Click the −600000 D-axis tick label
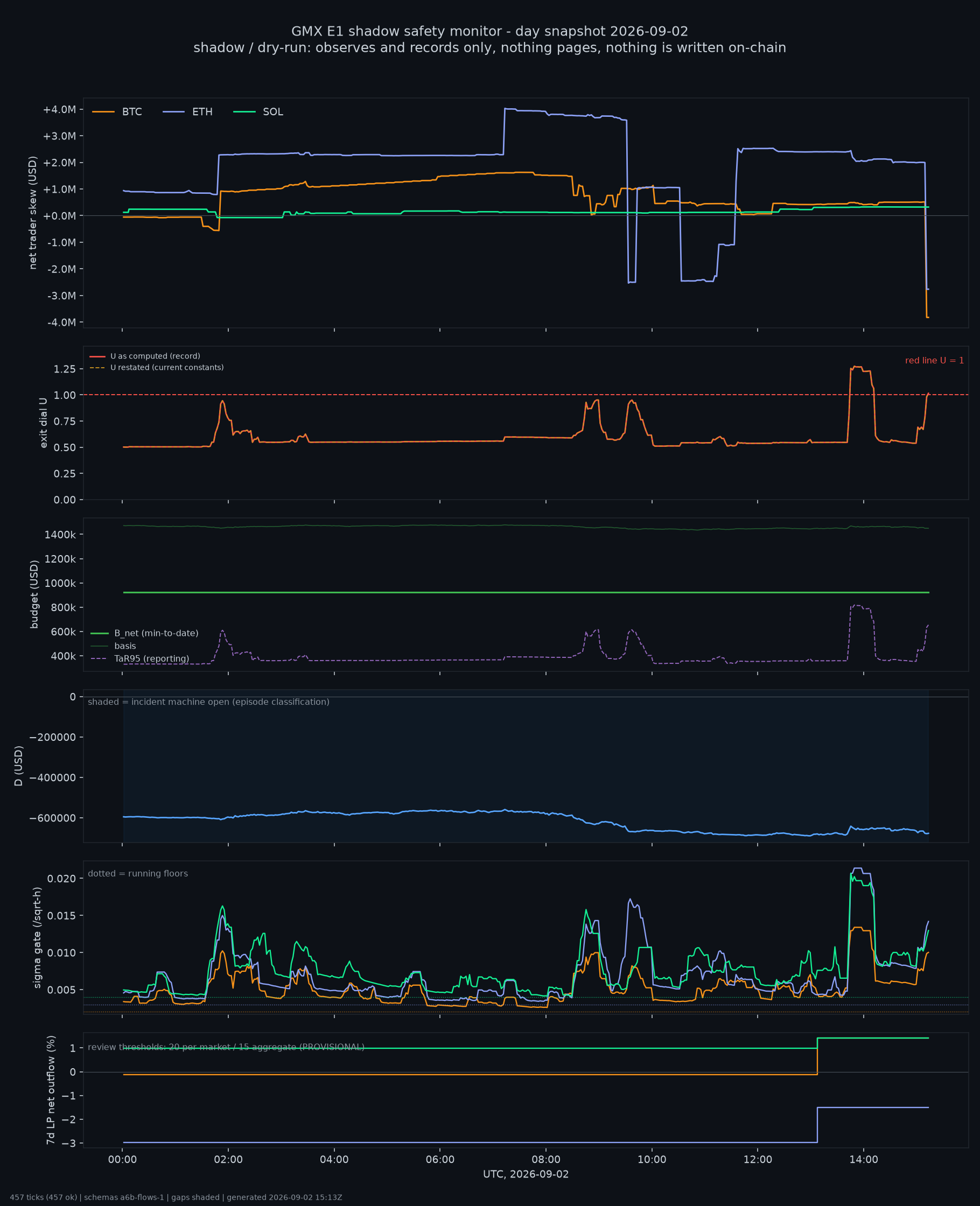The image size is (980, 1206). [53, 818]
